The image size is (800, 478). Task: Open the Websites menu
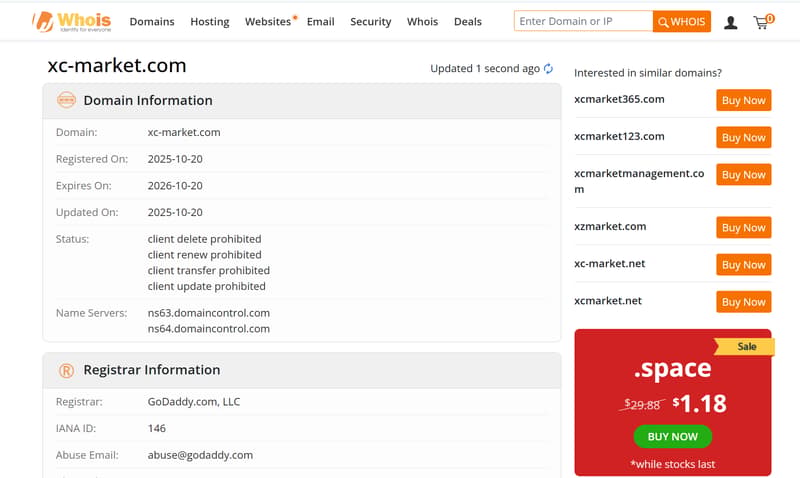point(268,21)
